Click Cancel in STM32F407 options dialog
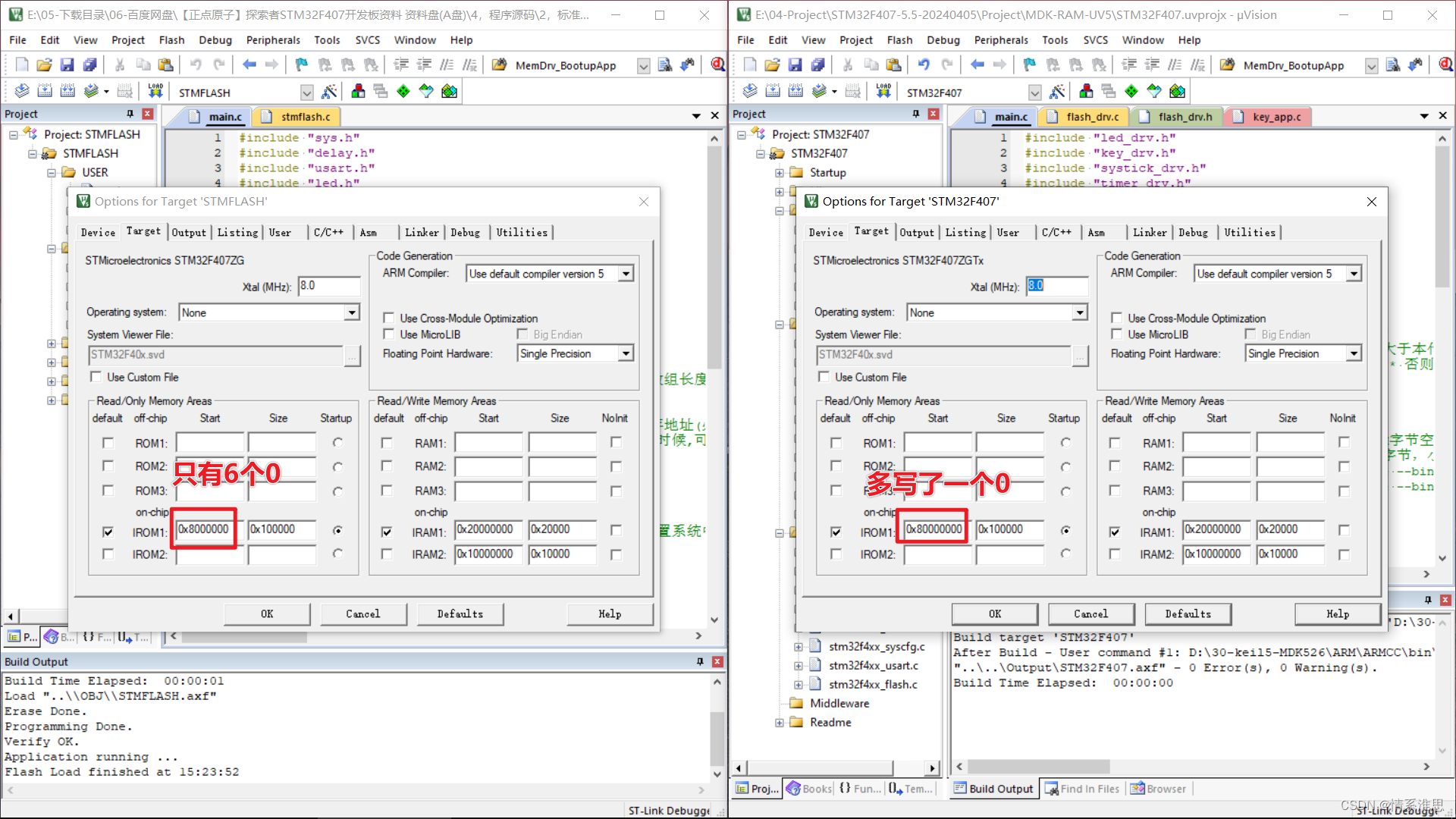The width and height of the screenshot is (1456, 819). [1090, 613]
